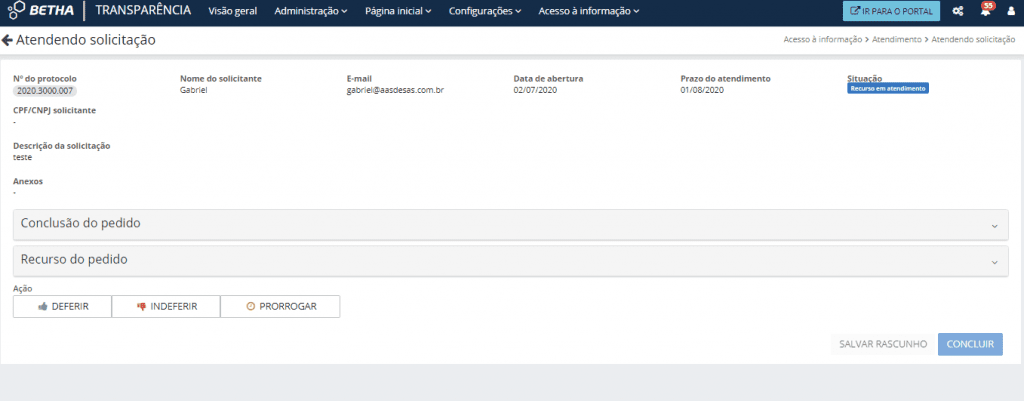
Task: Open the user profile icon
Action: click(x=1010, y=12)
